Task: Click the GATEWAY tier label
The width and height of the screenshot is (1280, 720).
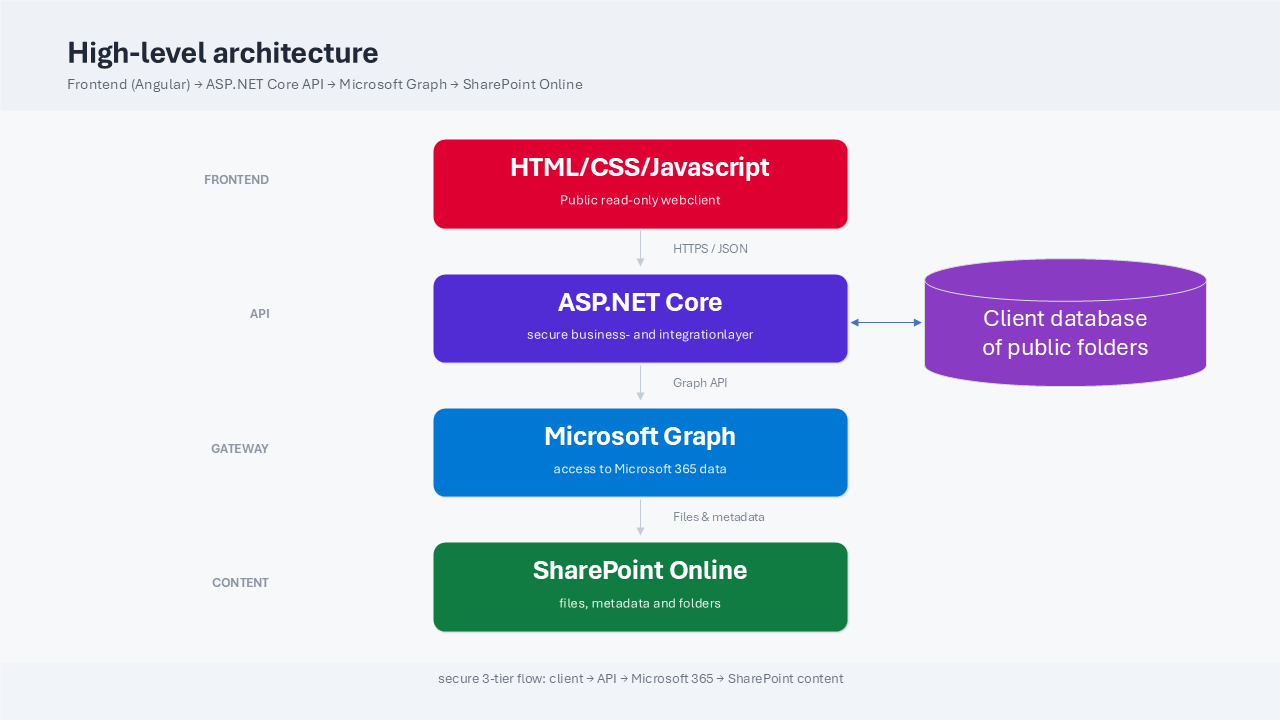Action: click(239, 449)
